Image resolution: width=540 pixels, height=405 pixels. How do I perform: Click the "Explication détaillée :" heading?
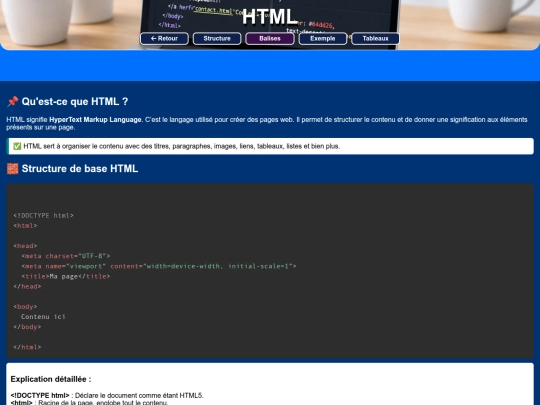[x=51, y=379]
